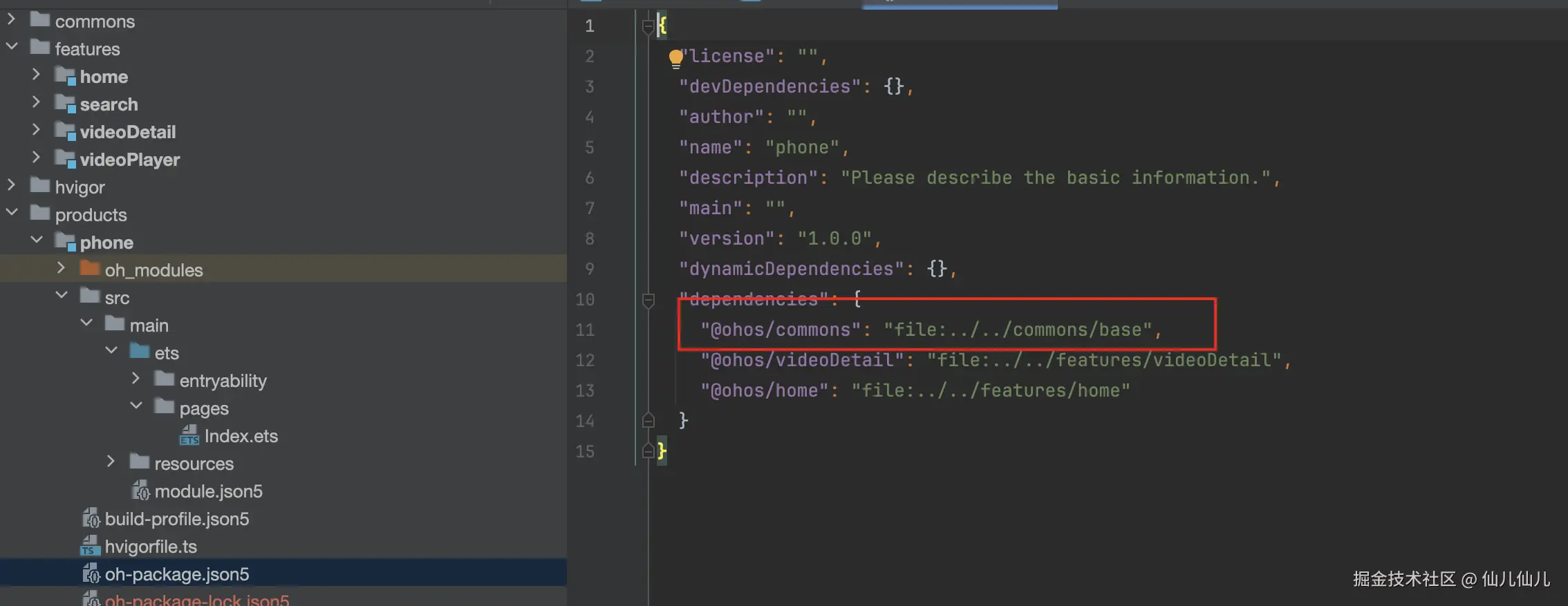The width and height of the screenshot is (1568, 606).
Task: Click the videoPlayer module folder icon
Action: coord(65,159)
